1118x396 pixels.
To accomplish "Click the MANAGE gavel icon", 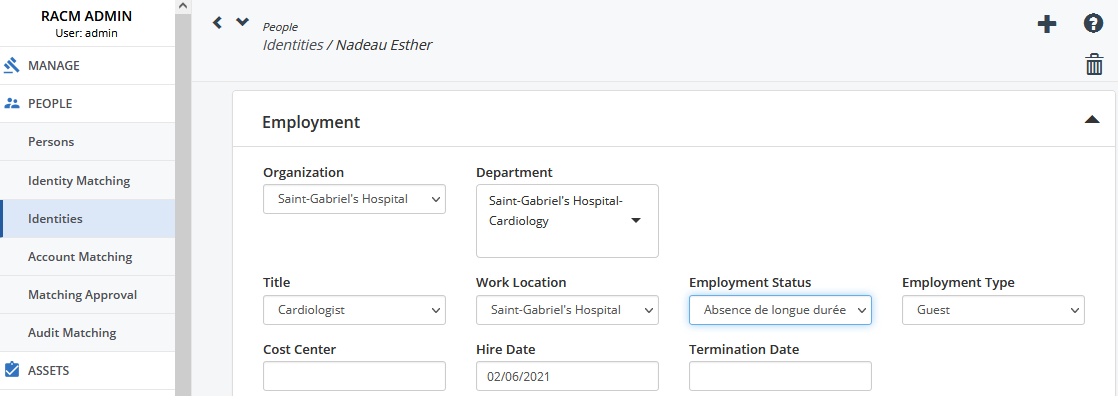I will point(11,66).
